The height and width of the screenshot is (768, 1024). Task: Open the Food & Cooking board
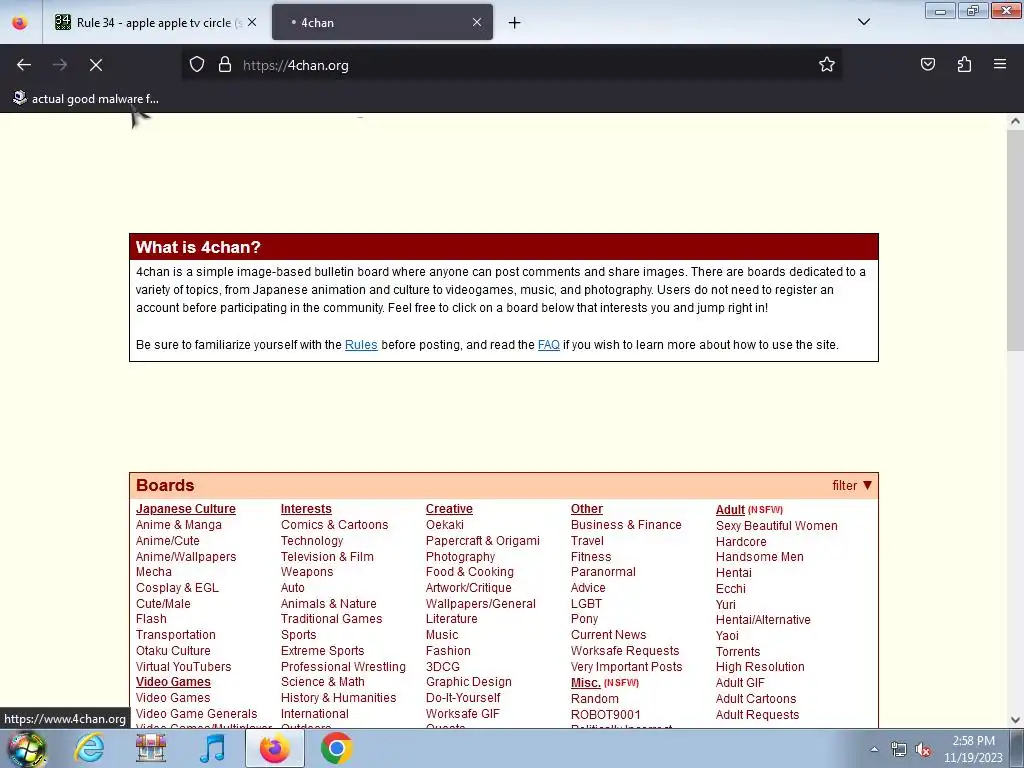pyautogui.click(x=470, y=572)
